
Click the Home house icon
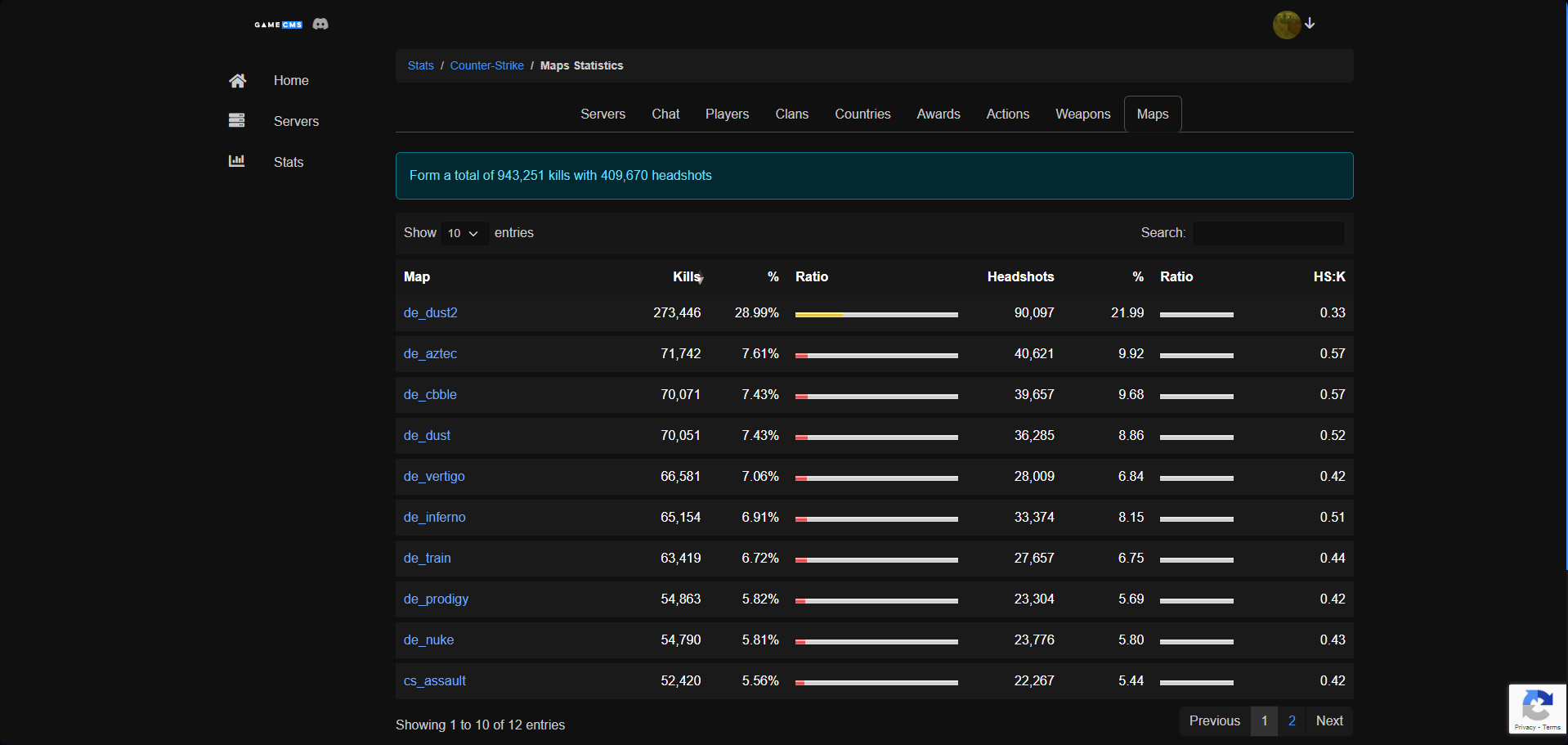(x=237, y=80)
